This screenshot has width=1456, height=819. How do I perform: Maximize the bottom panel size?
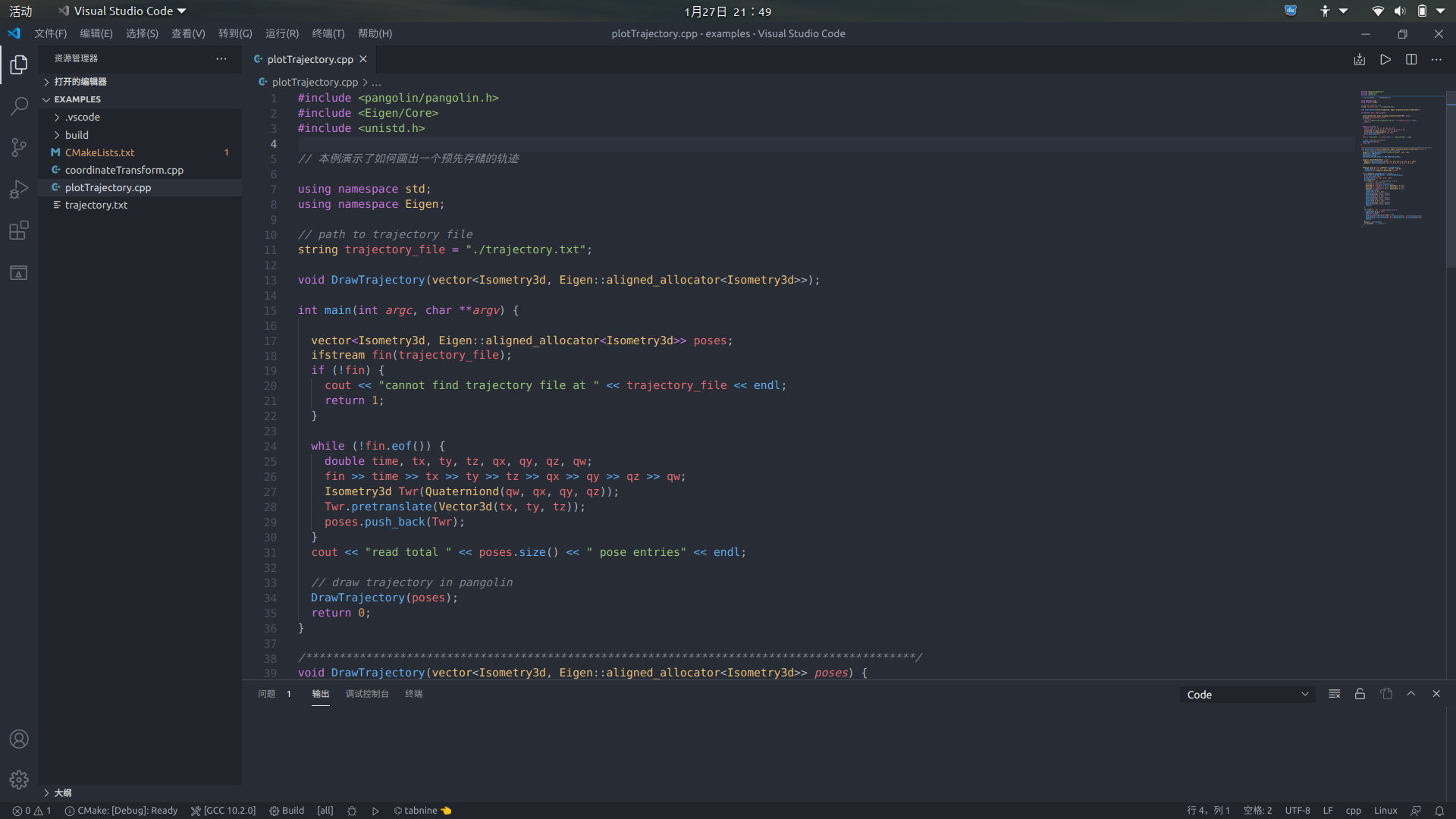[x=1411, y=694]
